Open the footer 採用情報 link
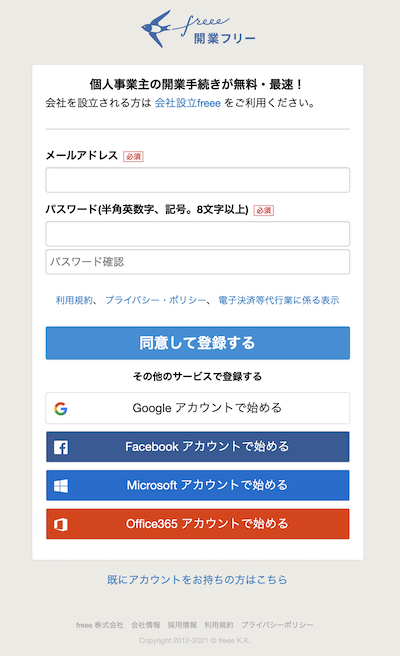The width and height of the screenshot is (400, 656). tap(182, 625)
